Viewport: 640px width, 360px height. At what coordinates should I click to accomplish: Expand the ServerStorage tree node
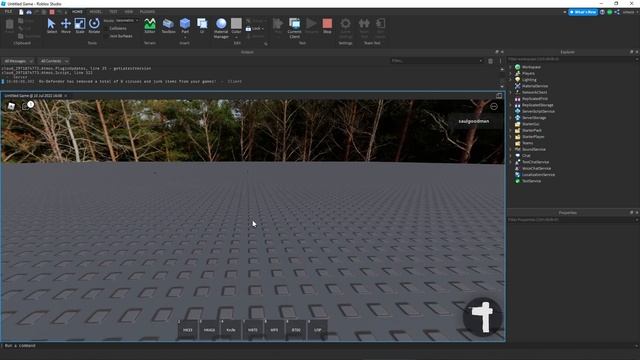point(510,118)
